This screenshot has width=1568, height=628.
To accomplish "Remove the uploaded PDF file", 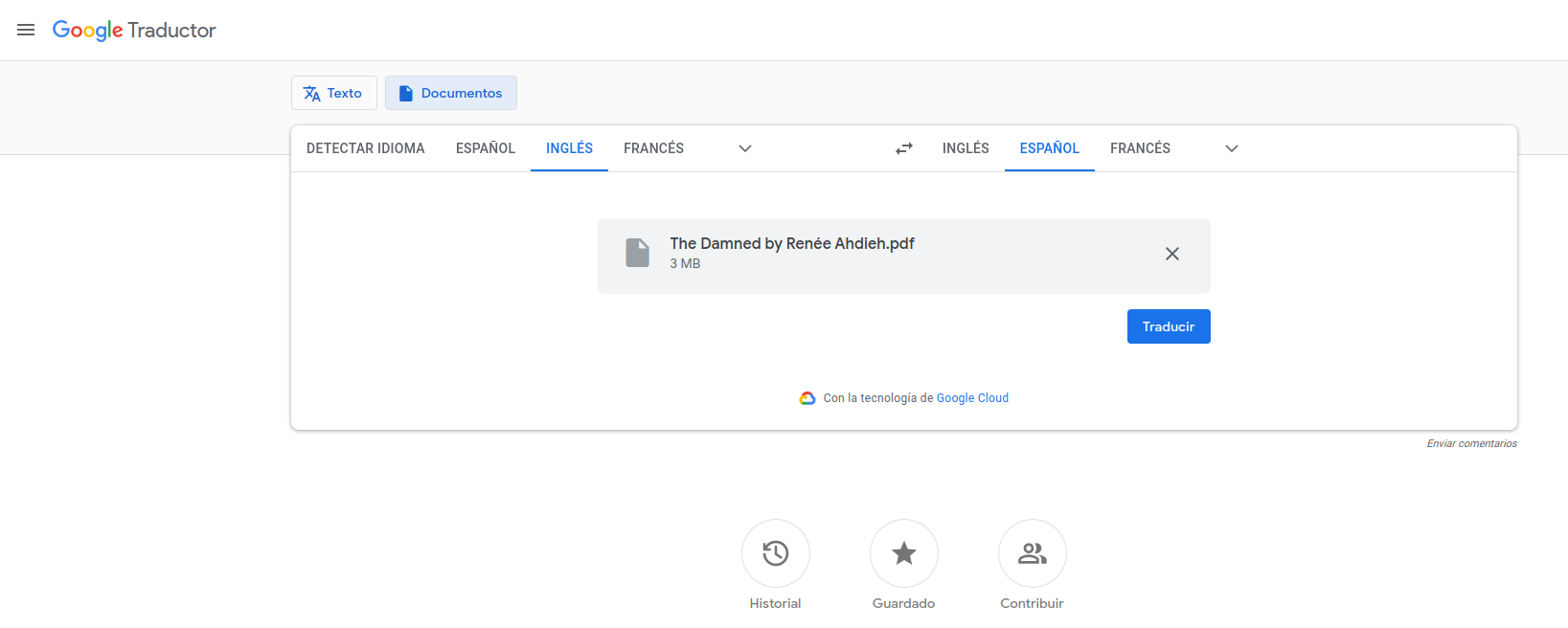I will pos(1171,254).
